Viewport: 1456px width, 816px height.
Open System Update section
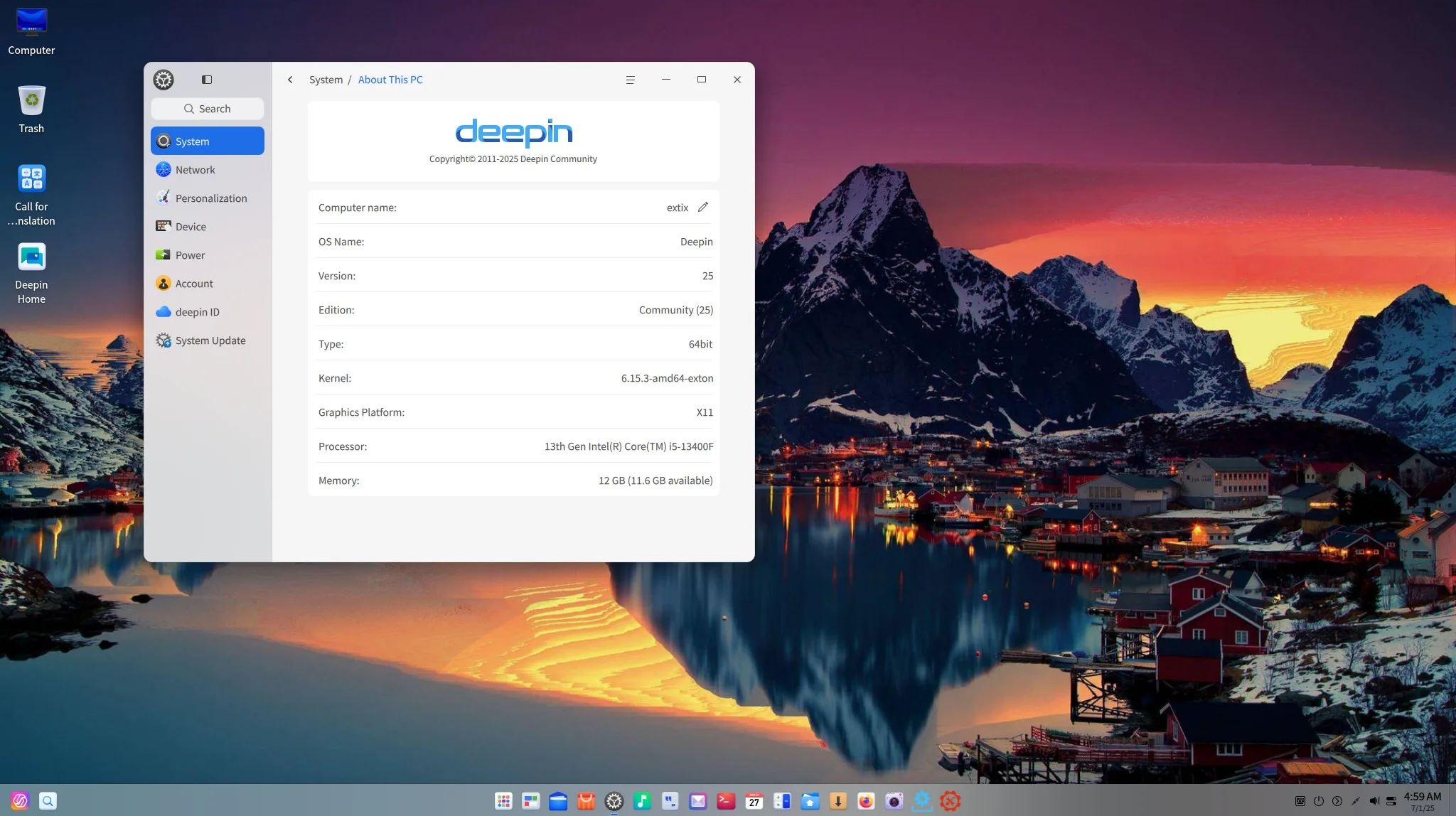tap(210, 340)
